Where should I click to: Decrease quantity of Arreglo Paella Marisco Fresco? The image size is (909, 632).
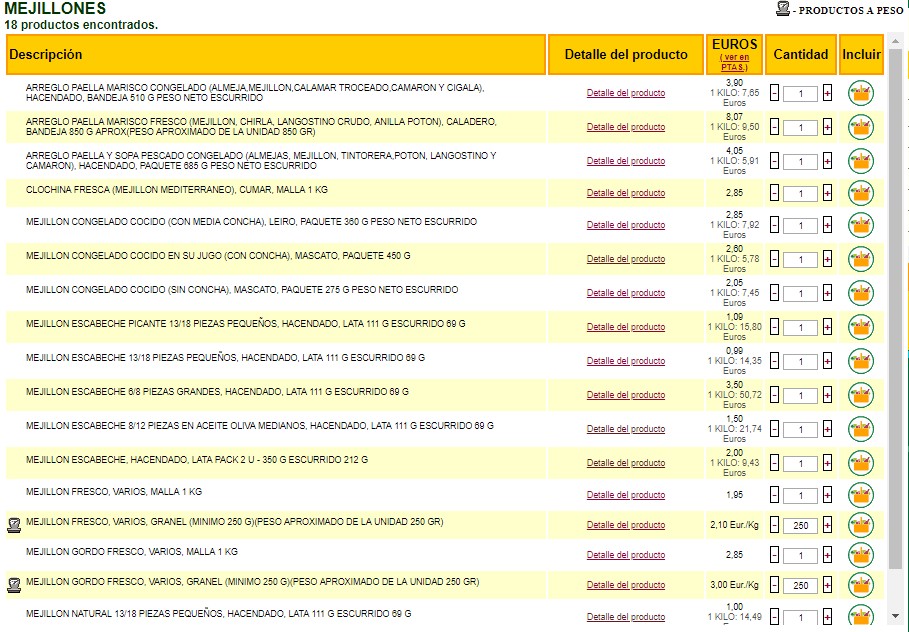tap(775, 128)
